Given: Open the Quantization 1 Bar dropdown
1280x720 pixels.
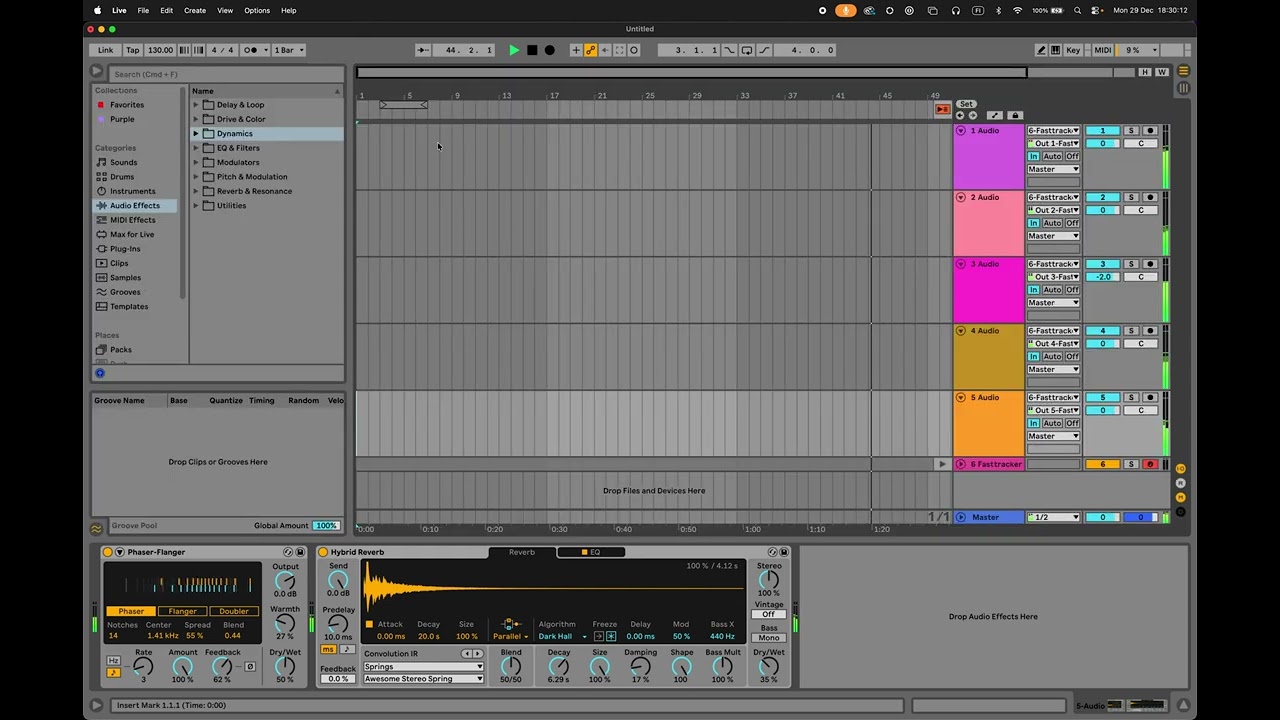Looking at the screenshot, I should (289, 50).
